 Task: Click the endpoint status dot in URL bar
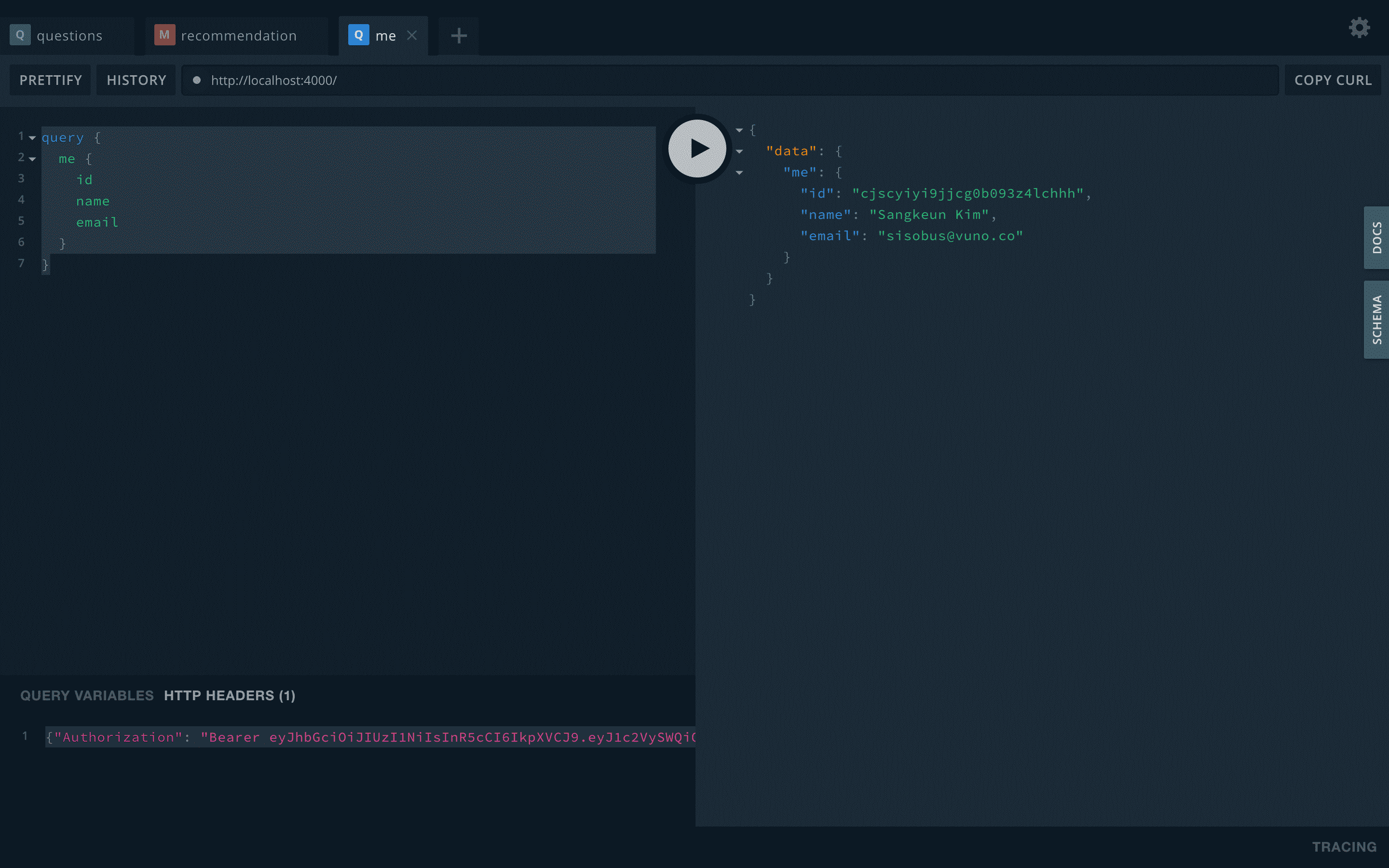196,81
